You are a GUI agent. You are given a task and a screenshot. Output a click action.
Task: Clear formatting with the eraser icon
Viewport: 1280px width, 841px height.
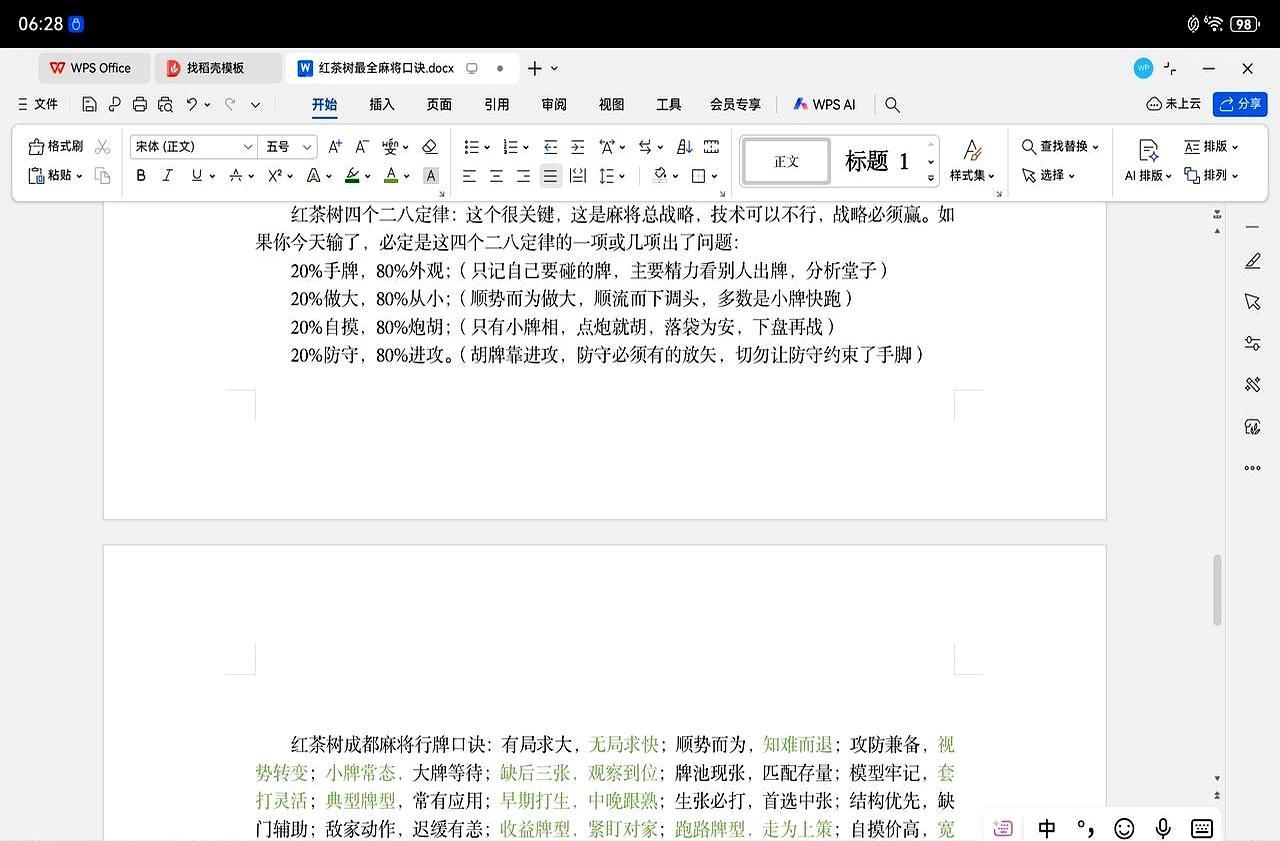(x=430, y=146)
